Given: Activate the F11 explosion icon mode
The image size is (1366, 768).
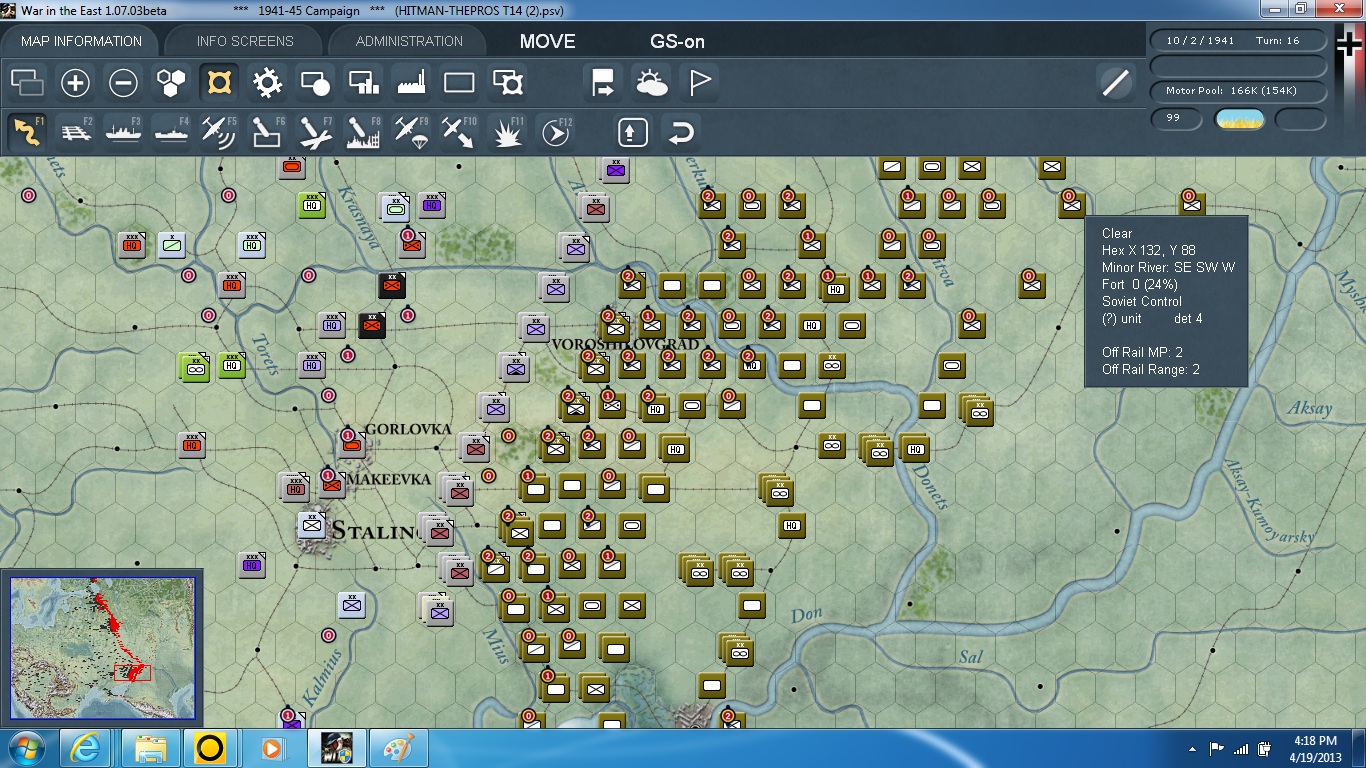Looking at the screenshot, I should (x=507, y=132).
